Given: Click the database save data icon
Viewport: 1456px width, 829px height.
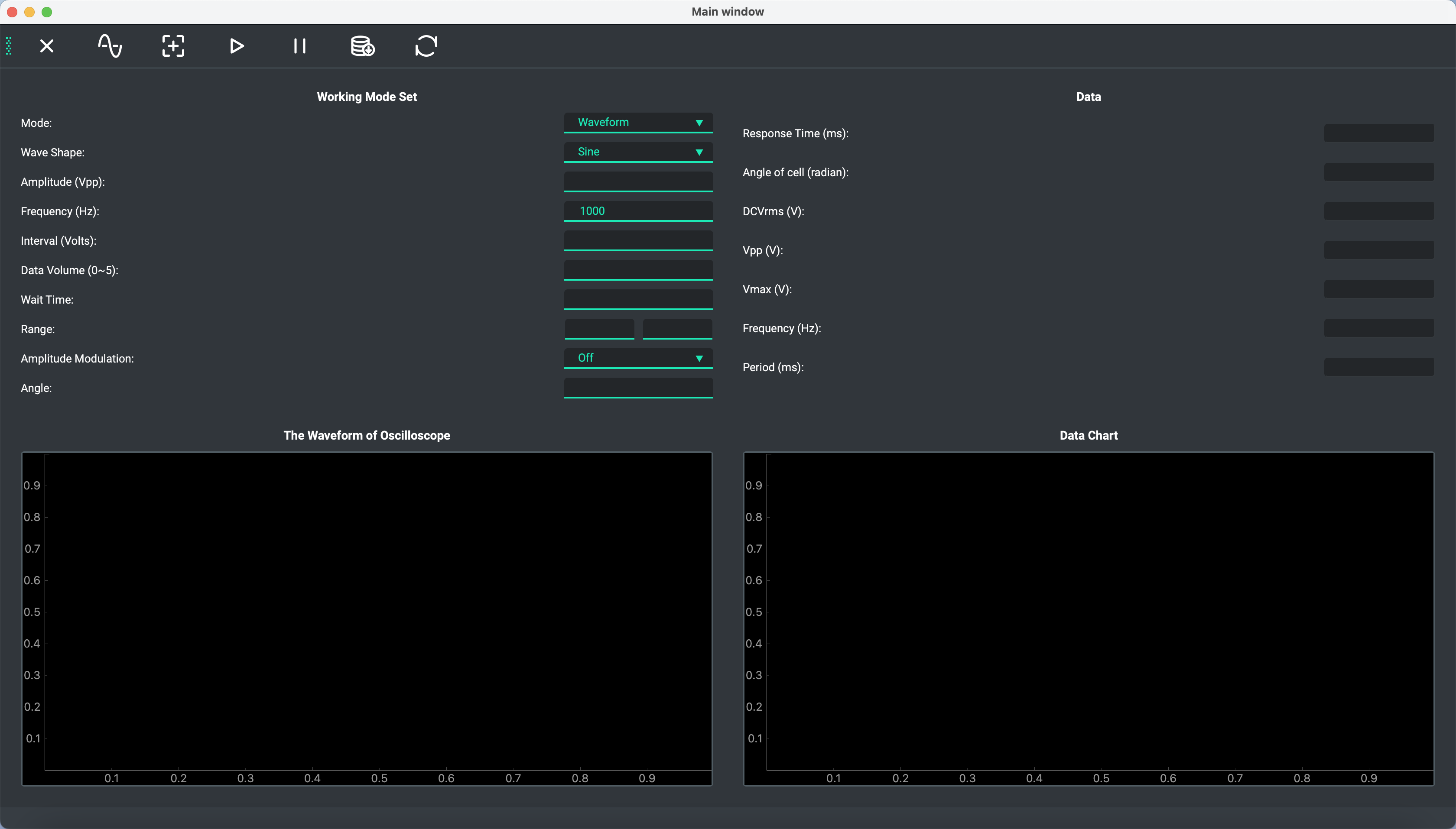Looking at the screenshot, I should point(362,46).
